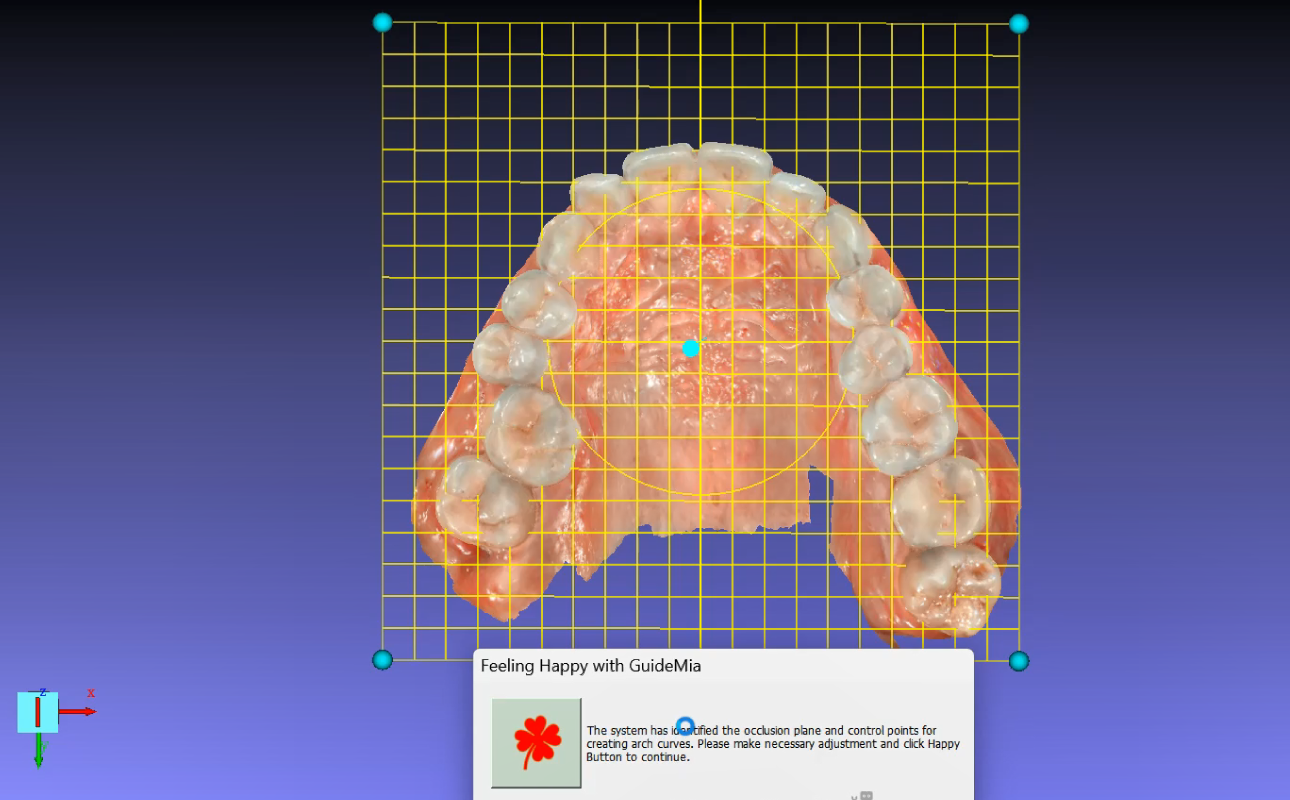Select the top-left cyan plane control point
The height and width of the screenshot is (800, 1290).
point(382,22)
